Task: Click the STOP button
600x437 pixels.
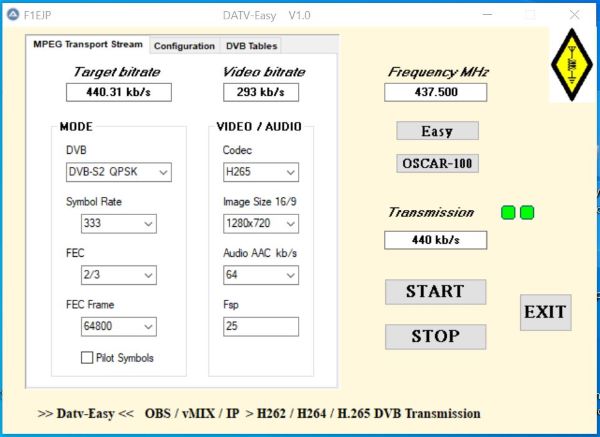Action: pos(435,337)
